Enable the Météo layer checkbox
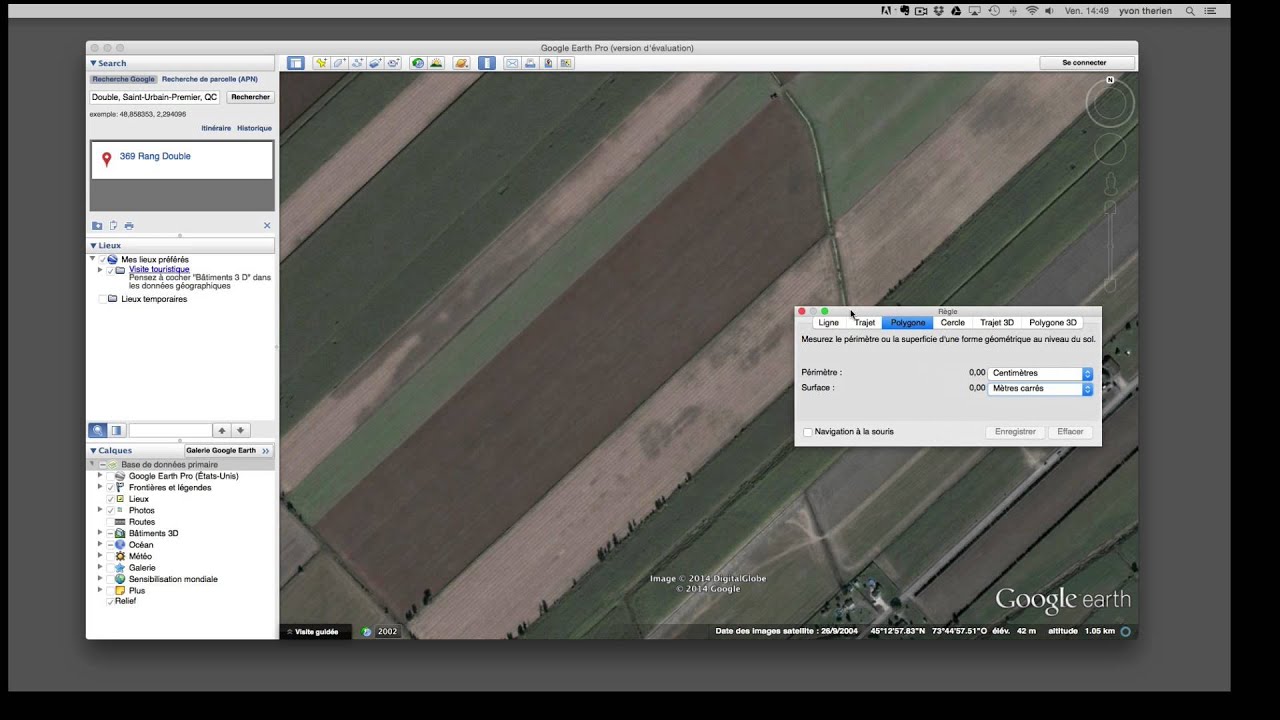The height and width of the screenshot is (720, 1280). (x=110, y=556)
